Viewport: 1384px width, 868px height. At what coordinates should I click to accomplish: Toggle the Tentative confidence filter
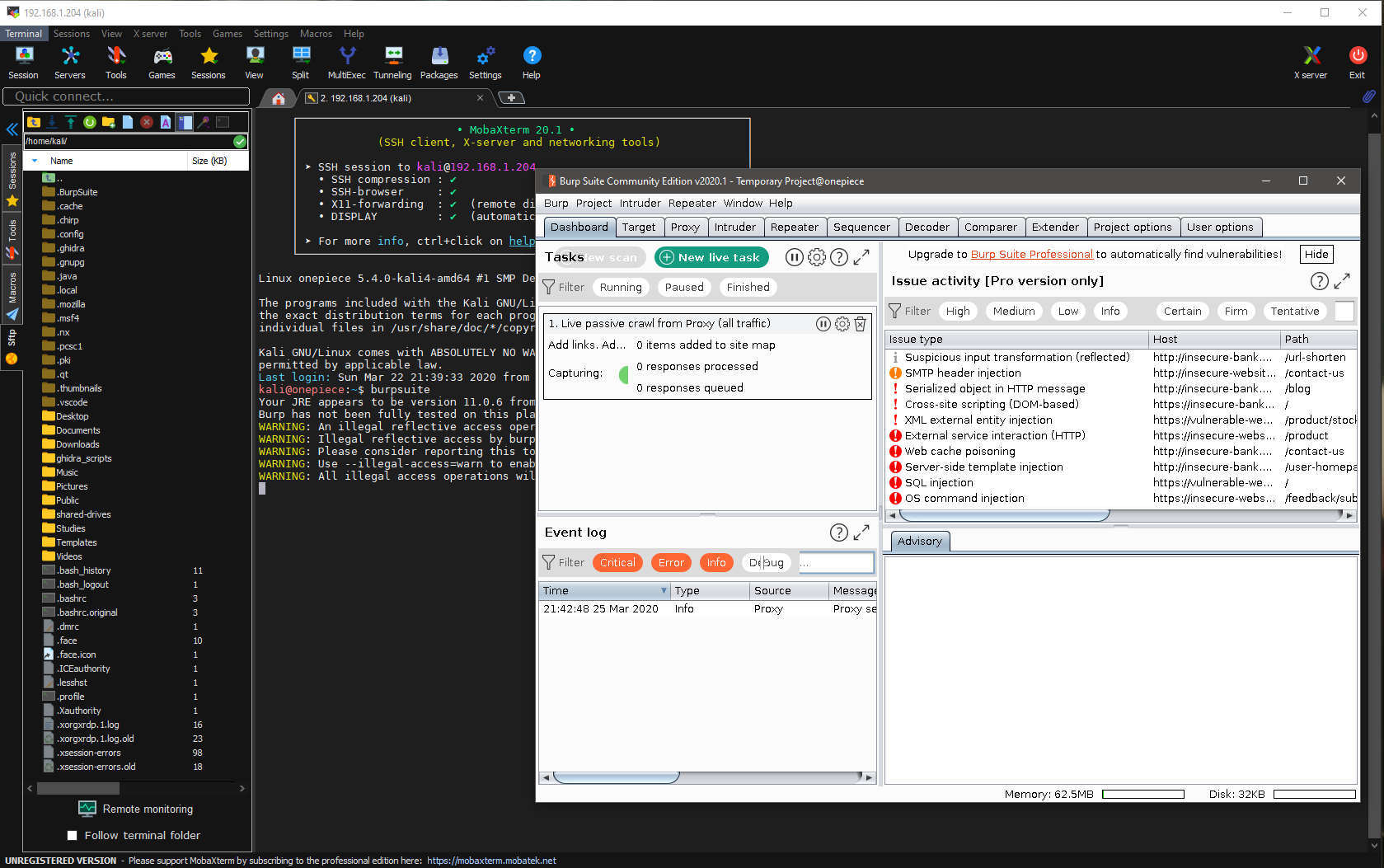(1295, 311)
